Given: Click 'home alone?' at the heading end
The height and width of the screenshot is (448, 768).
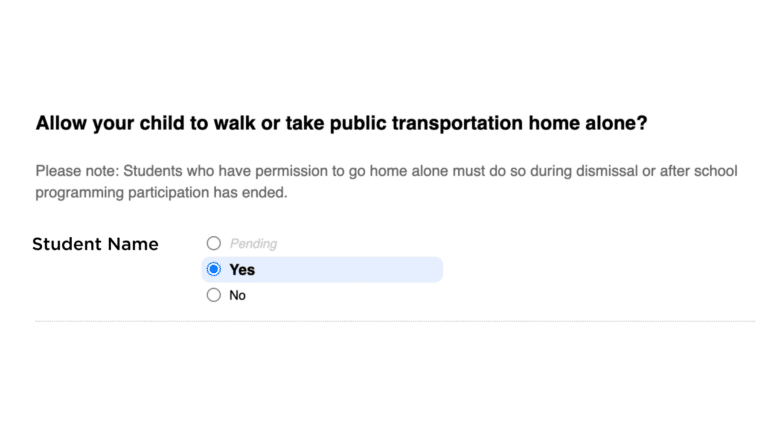Looking at the screenshot, I should pos(588,123).
